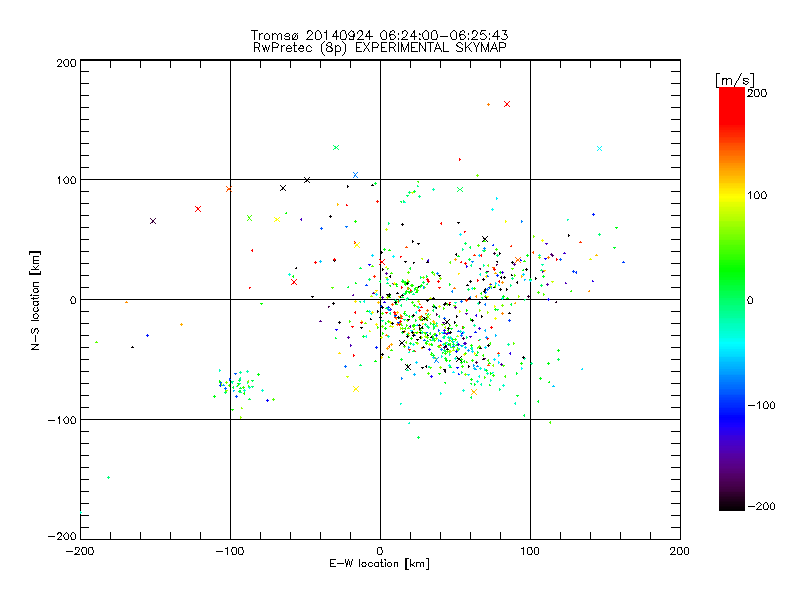Click the x-axis tick label 100
The height and width of the screenshot is (600, 800).
pos(530,551)
